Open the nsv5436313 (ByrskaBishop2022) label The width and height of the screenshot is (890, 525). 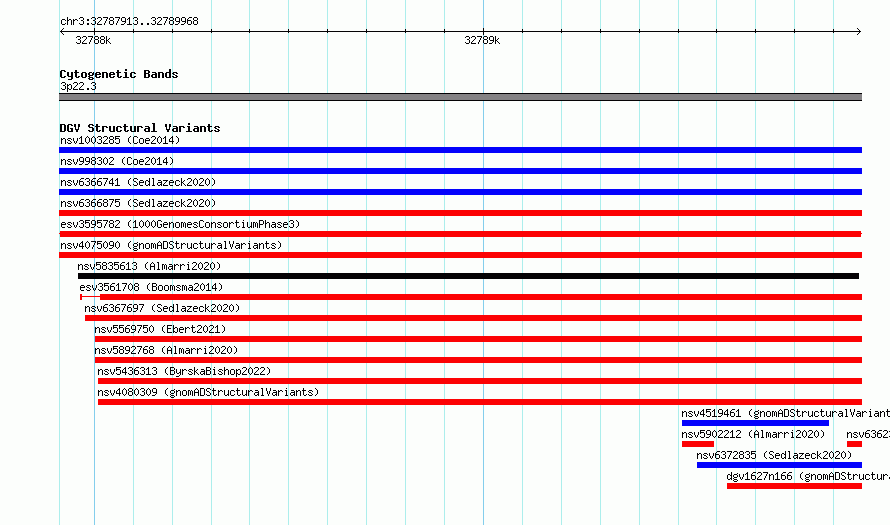click(x=184, y=371)
